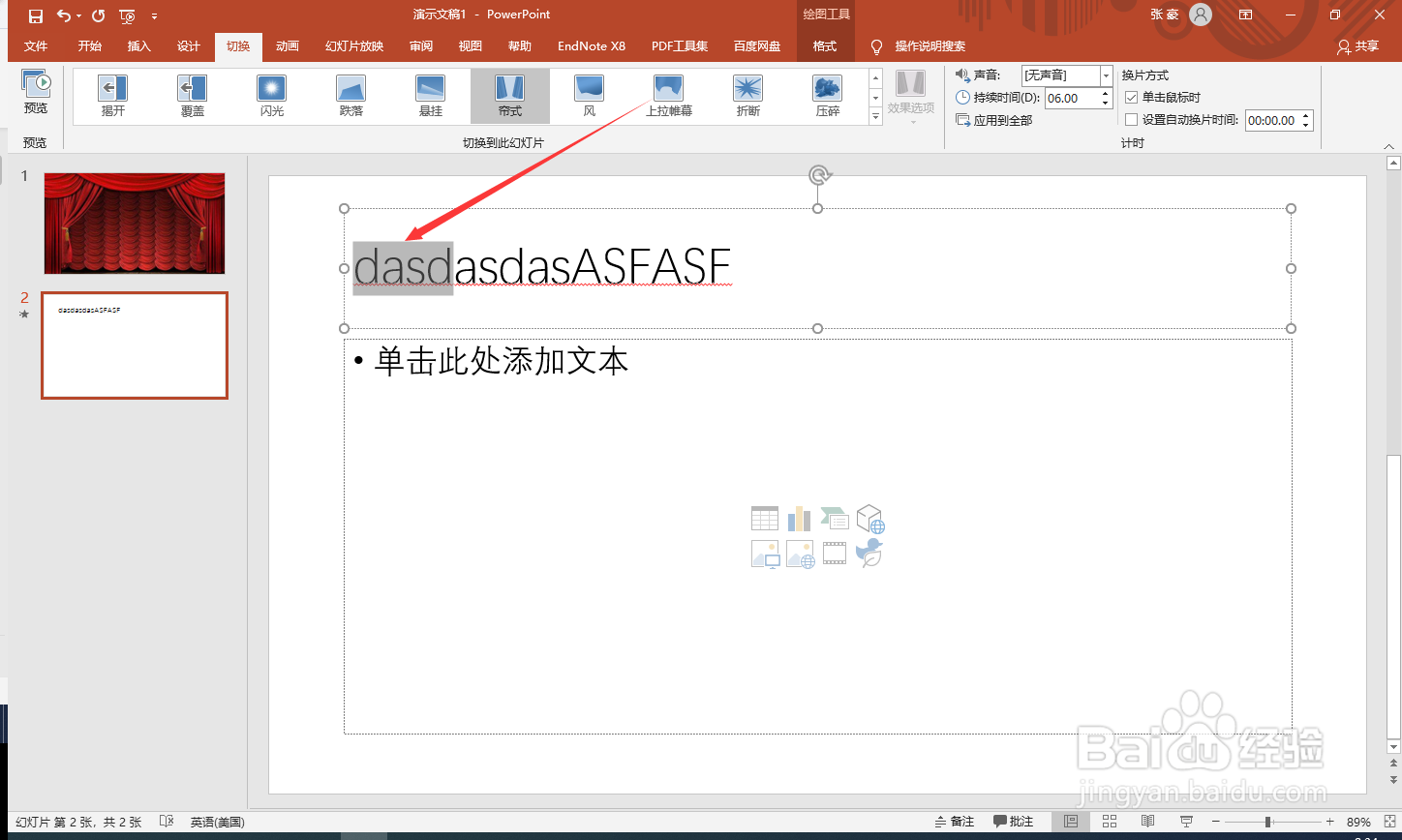Open 批注 Comments pane in status bar
The height and width of the screenshot is (840, 1402).
click(1014, 822)
